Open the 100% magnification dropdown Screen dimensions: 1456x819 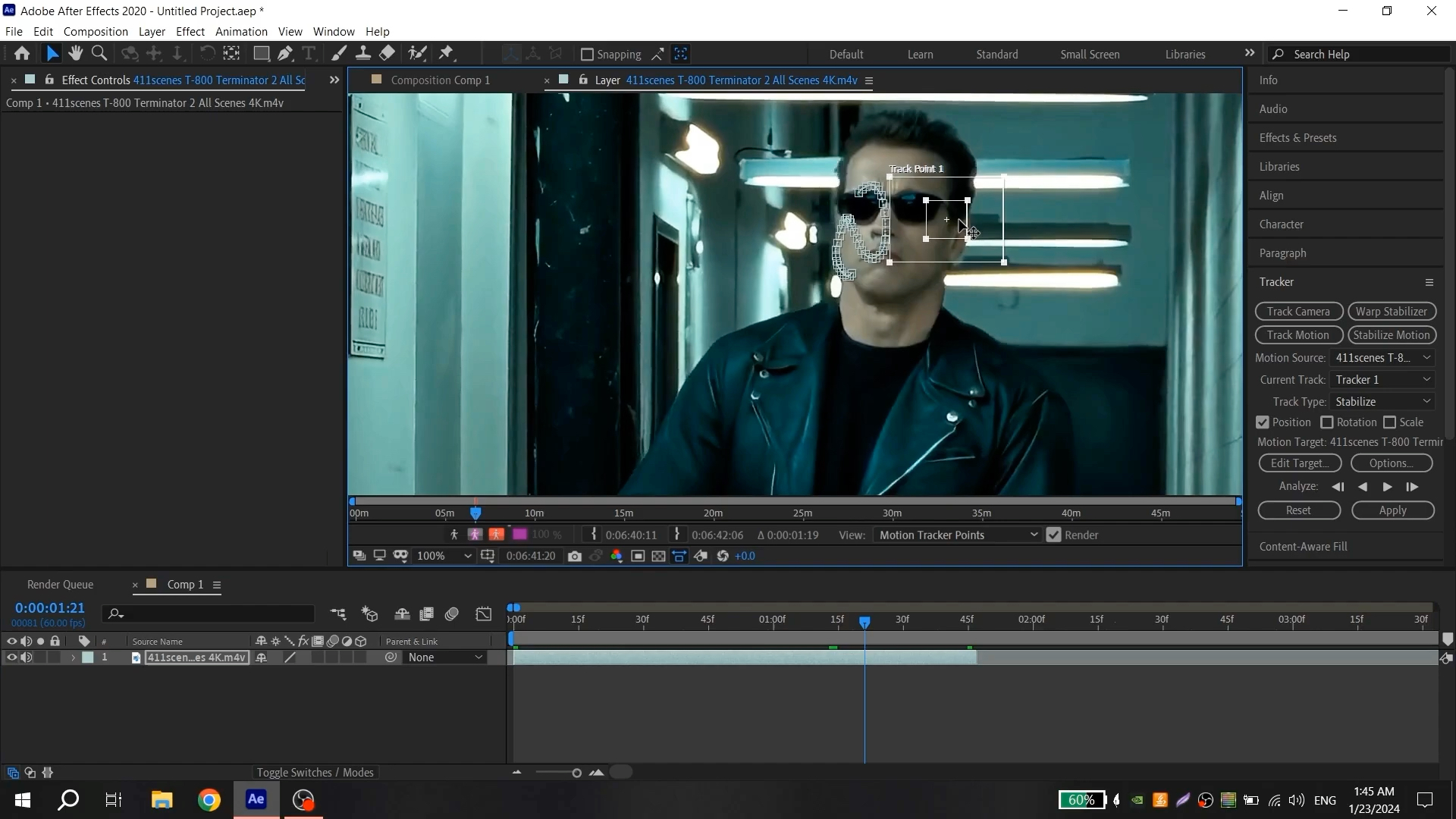[444, 557]
